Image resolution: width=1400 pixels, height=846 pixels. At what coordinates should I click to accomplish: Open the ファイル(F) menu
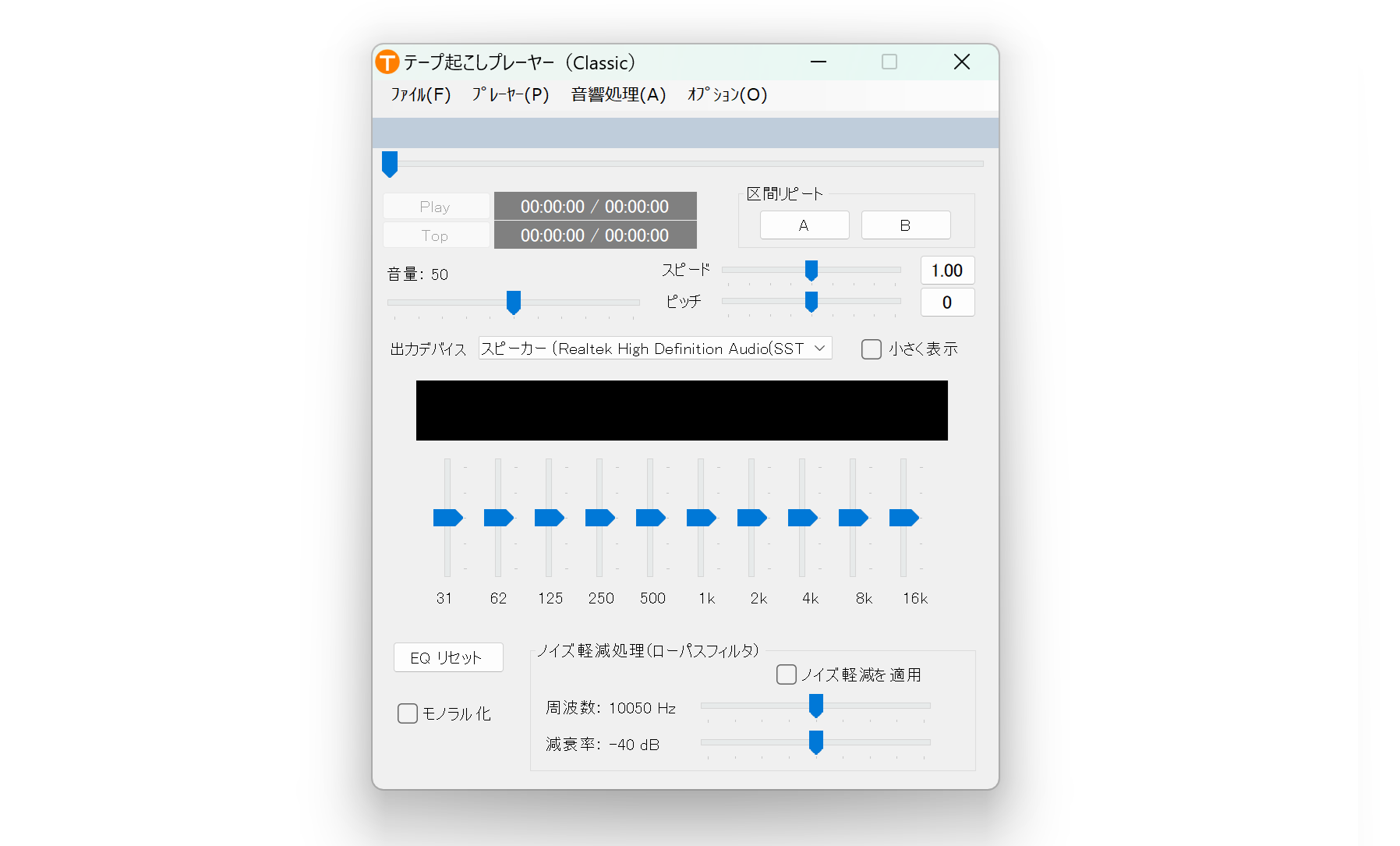(420, 95)
